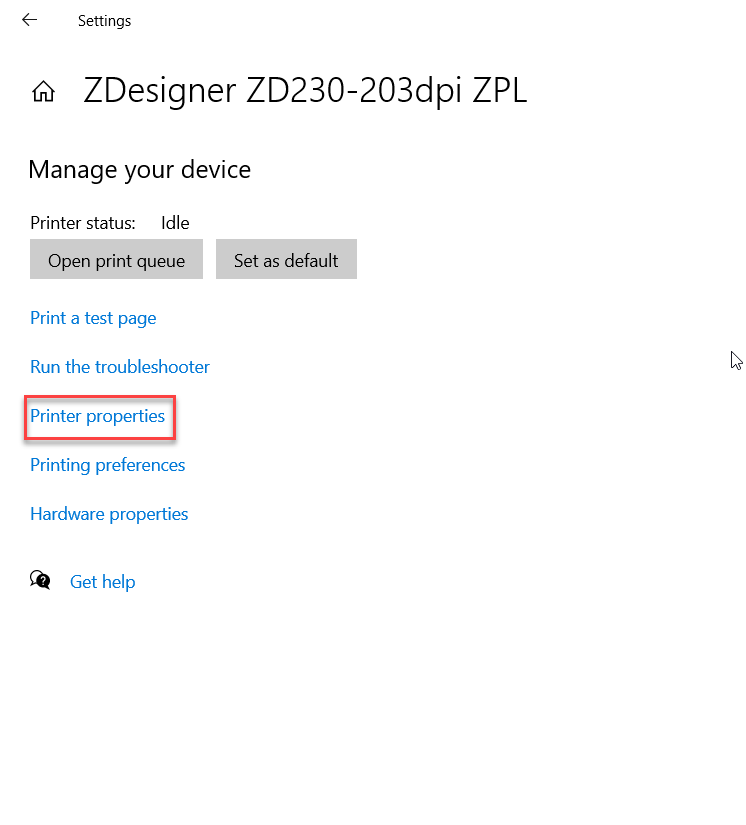746x825 pixels.
Task: Open the Get help link
Action: (x=103, y=582)
